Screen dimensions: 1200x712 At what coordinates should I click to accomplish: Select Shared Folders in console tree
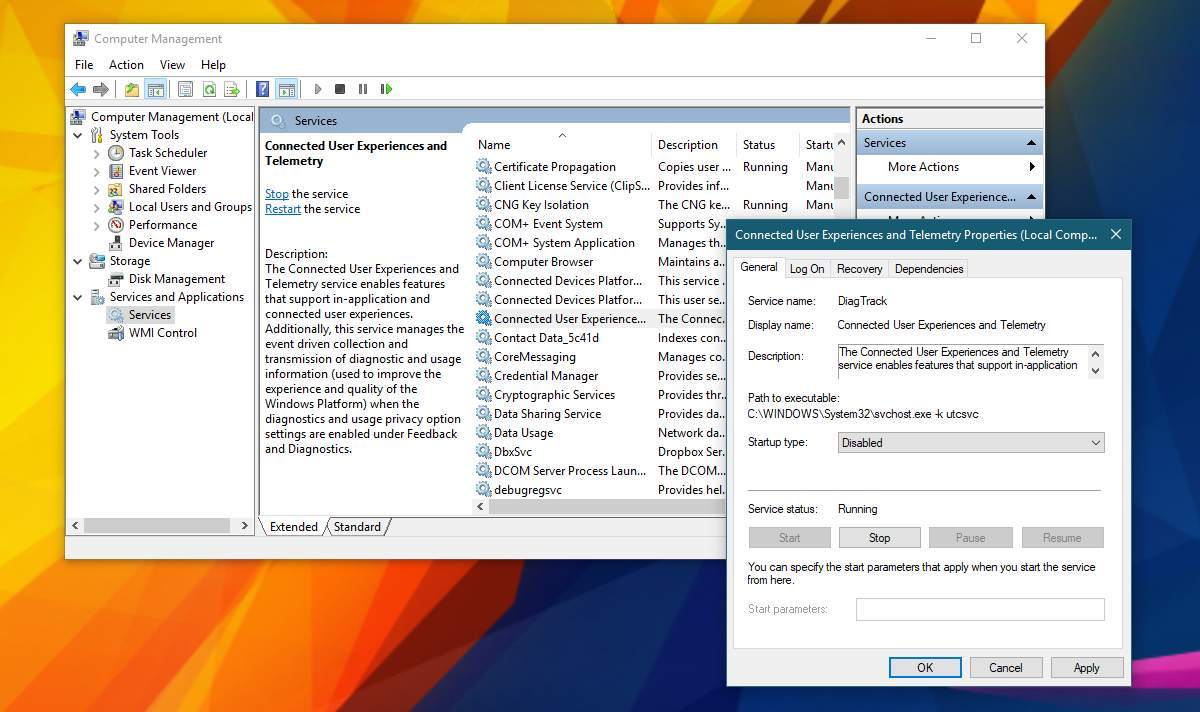(167, 189)
